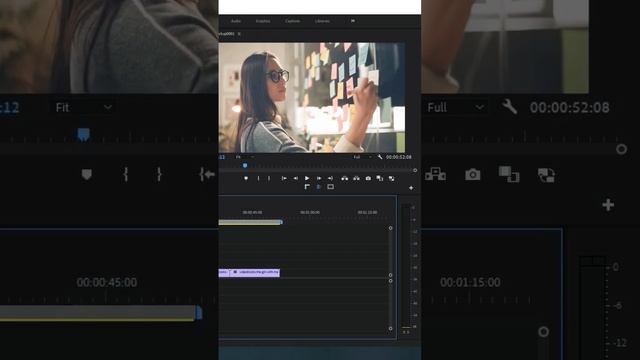Click the video preview frame in sharp monitor

click(x=312, y=98)
